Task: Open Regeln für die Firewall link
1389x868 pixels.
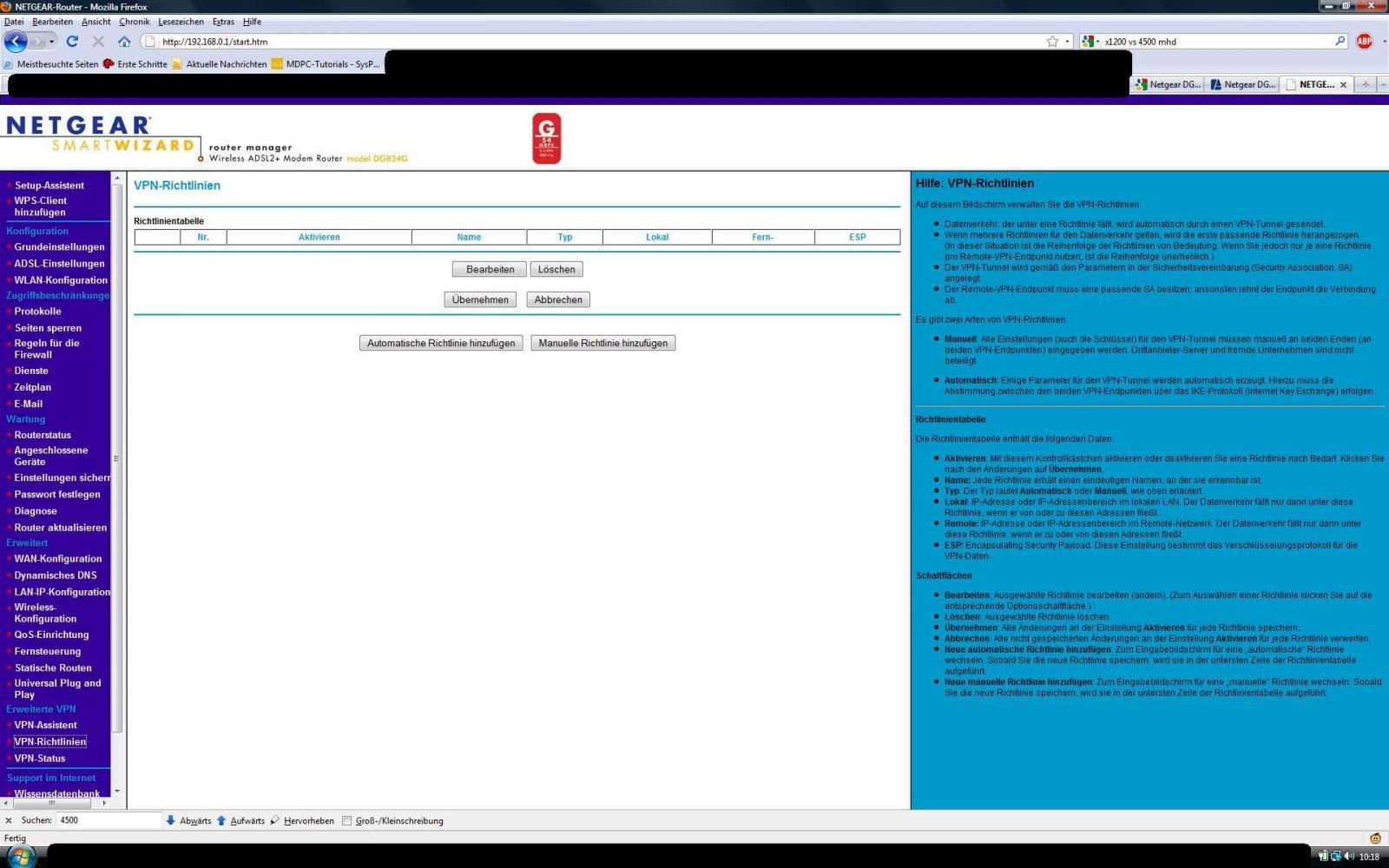Action: [x=47, y=349]
